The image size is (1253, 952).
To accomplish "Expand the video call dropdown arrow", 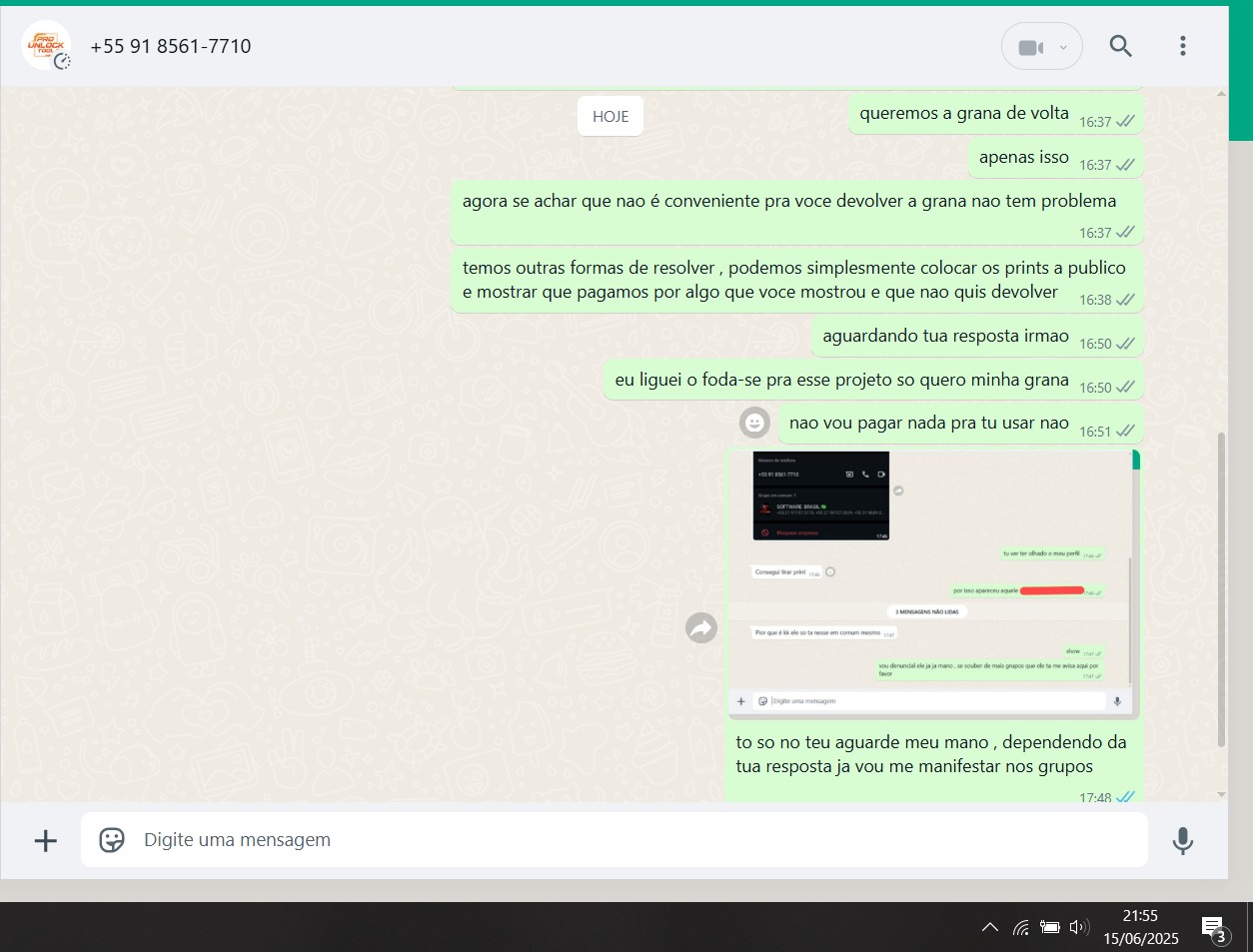I will coord(1063,47).
